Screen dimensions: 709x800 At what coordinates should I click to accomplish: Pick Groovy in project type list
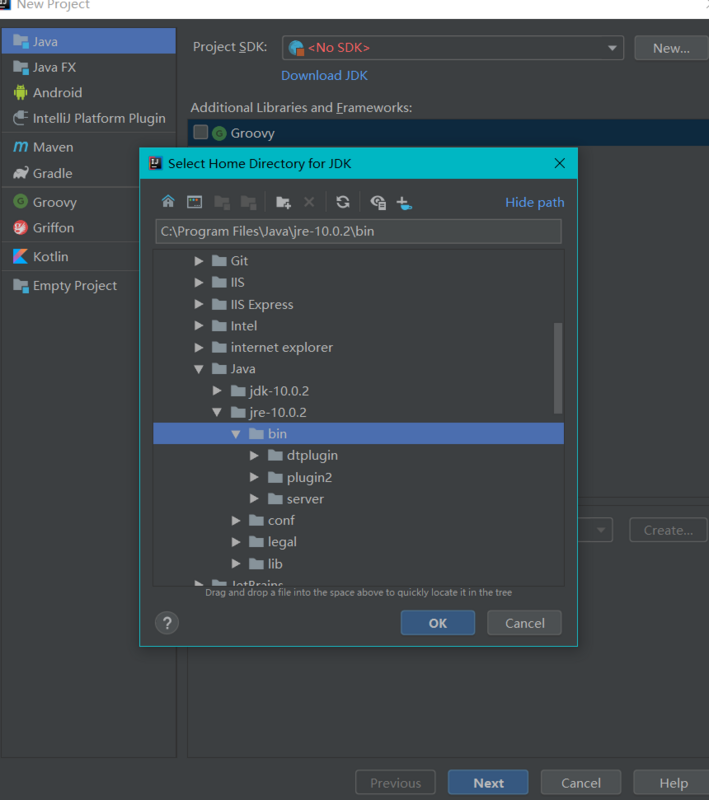[71, 202]
